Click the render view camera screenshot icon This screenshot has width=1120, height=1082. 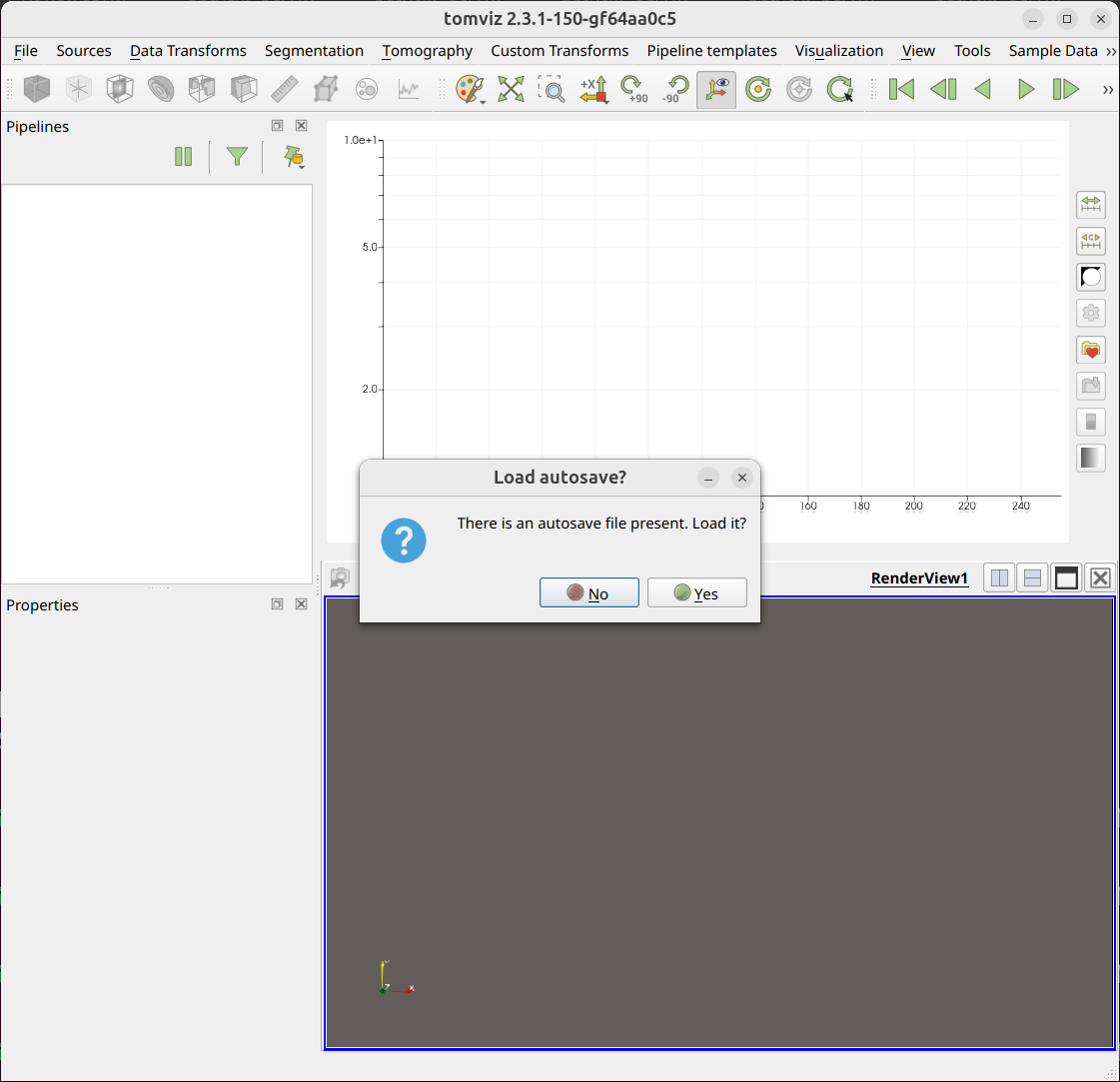point(340,577)
